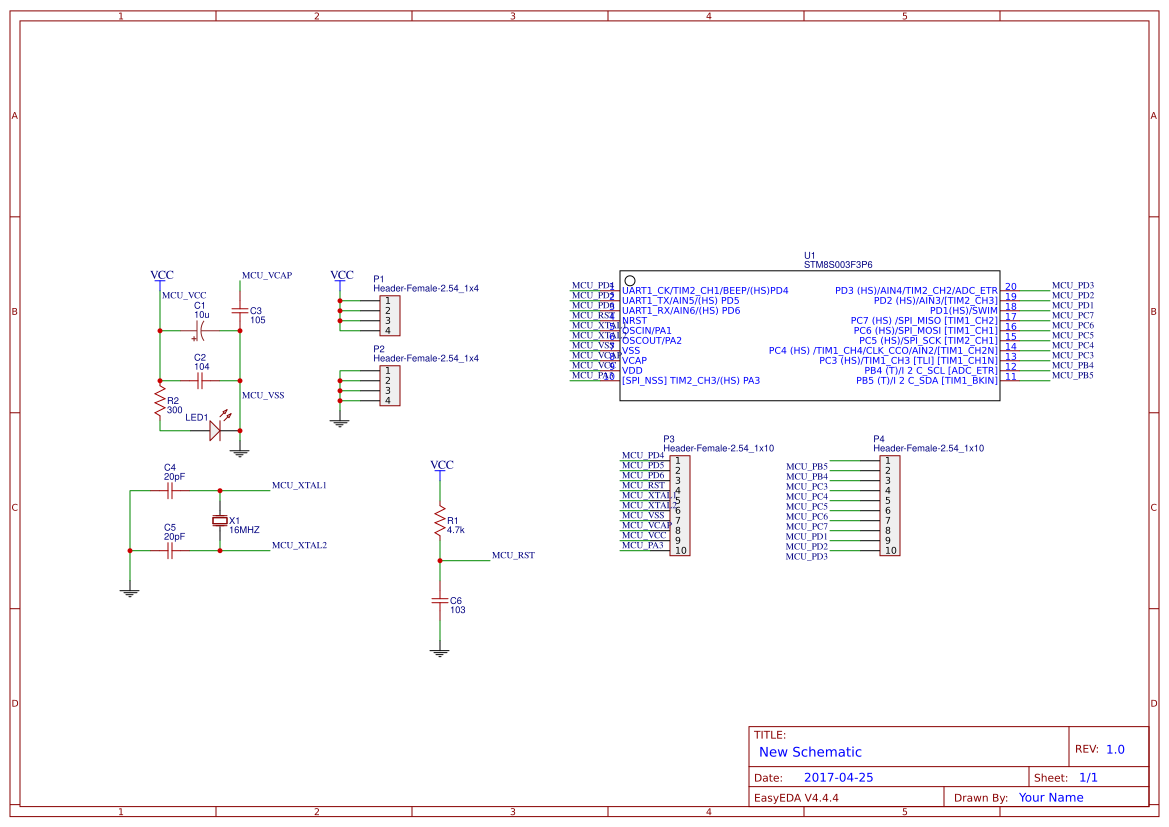Select the P4 1x10 header body
This screenshot has width=1169, height=827.
(x=889, y=506)
